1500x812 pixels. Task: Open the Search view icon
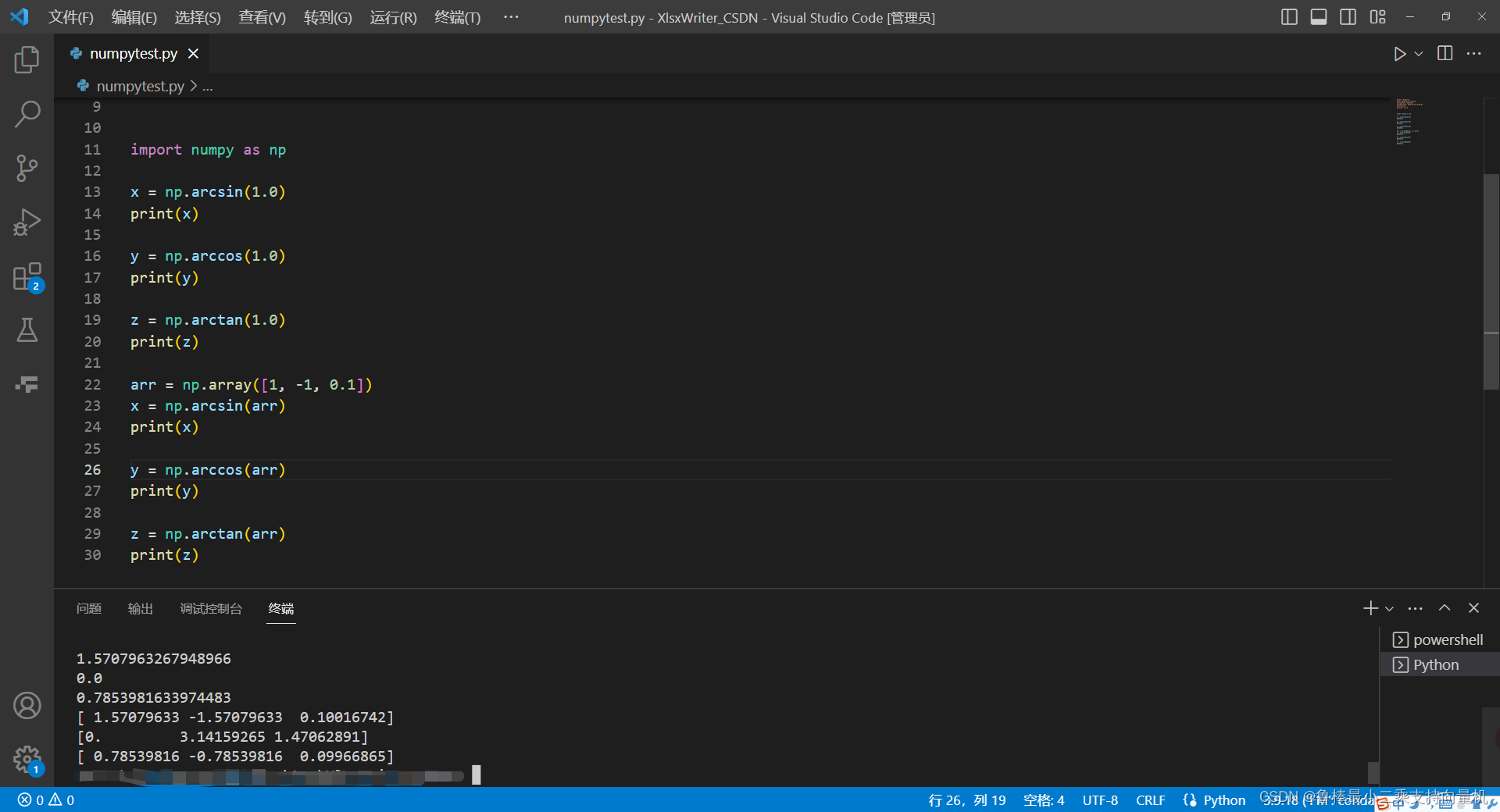[x=27, y=114]
